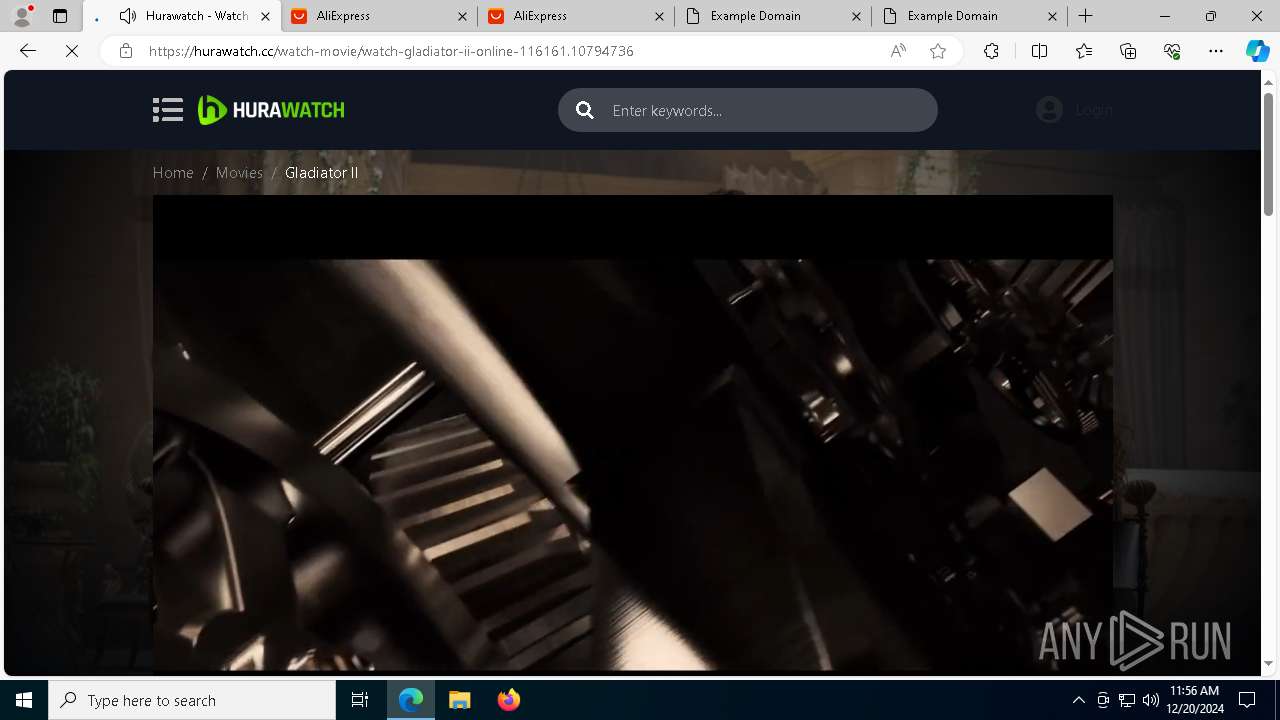Viewport: 1280px width, 720px height.
Task: Mute the Hurawatch tab audio icon
Action: tap(127, 16)
